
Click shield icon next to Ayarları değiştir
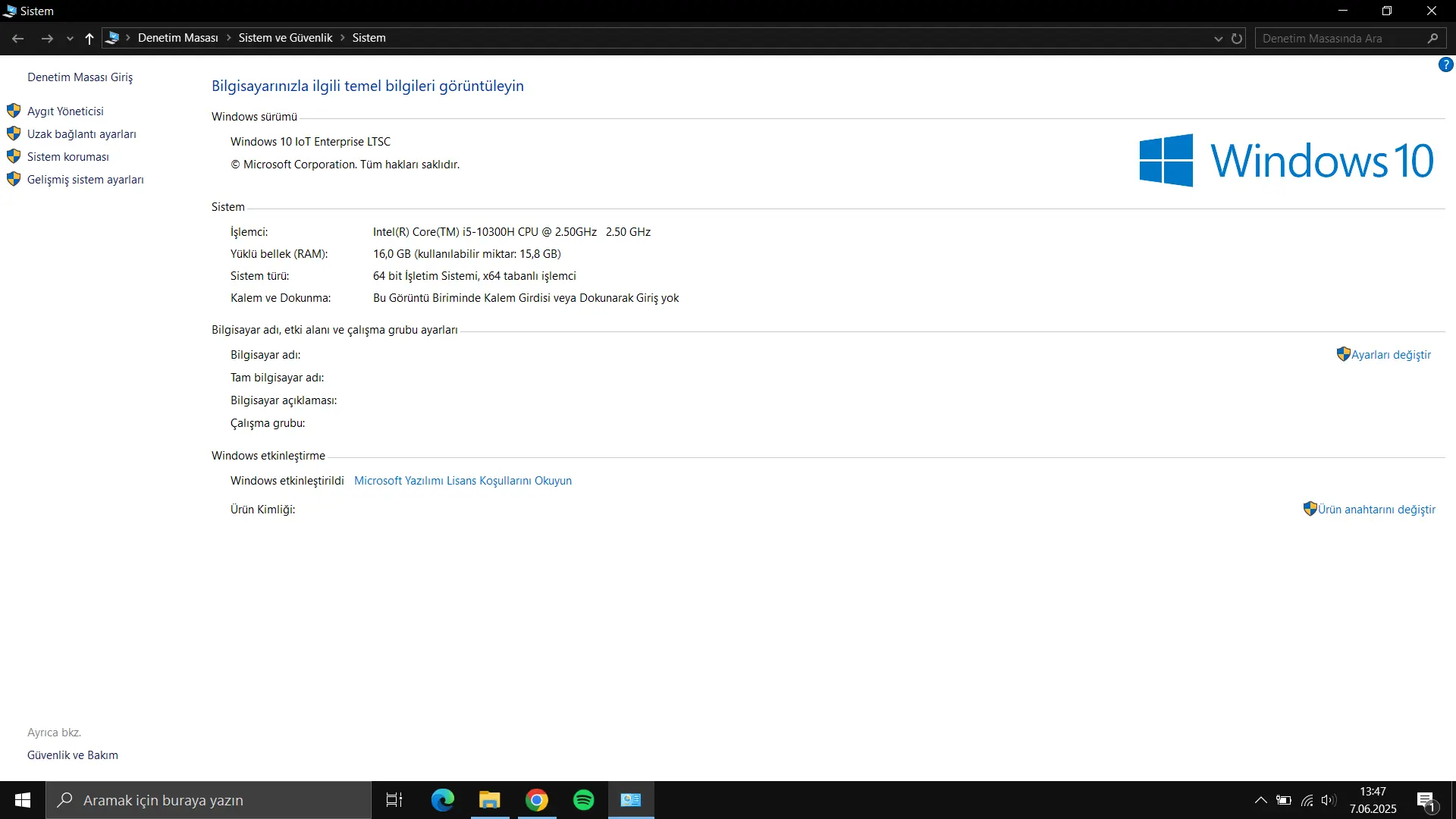point(1343,354)
